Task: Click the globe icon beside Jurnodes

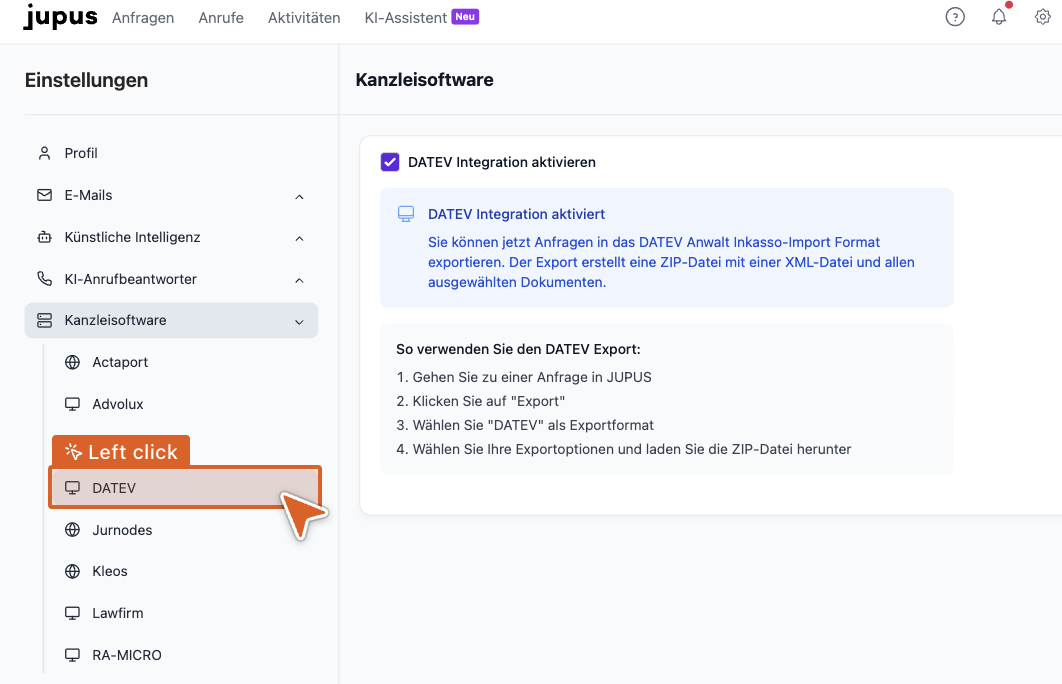Action: coord(72,530)
